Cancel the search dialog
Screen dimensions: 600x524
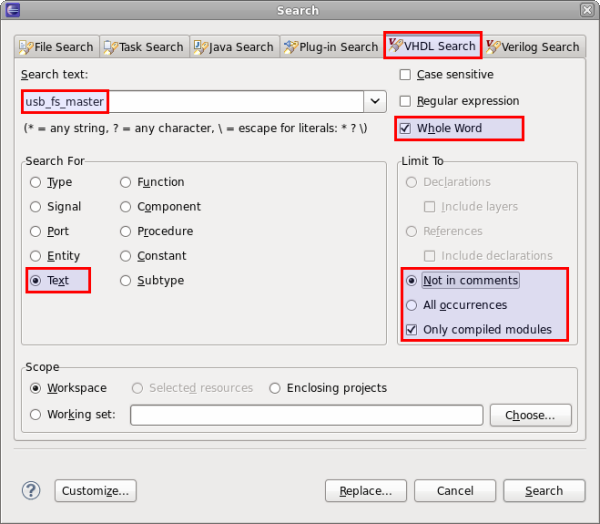tap(455, 491)
